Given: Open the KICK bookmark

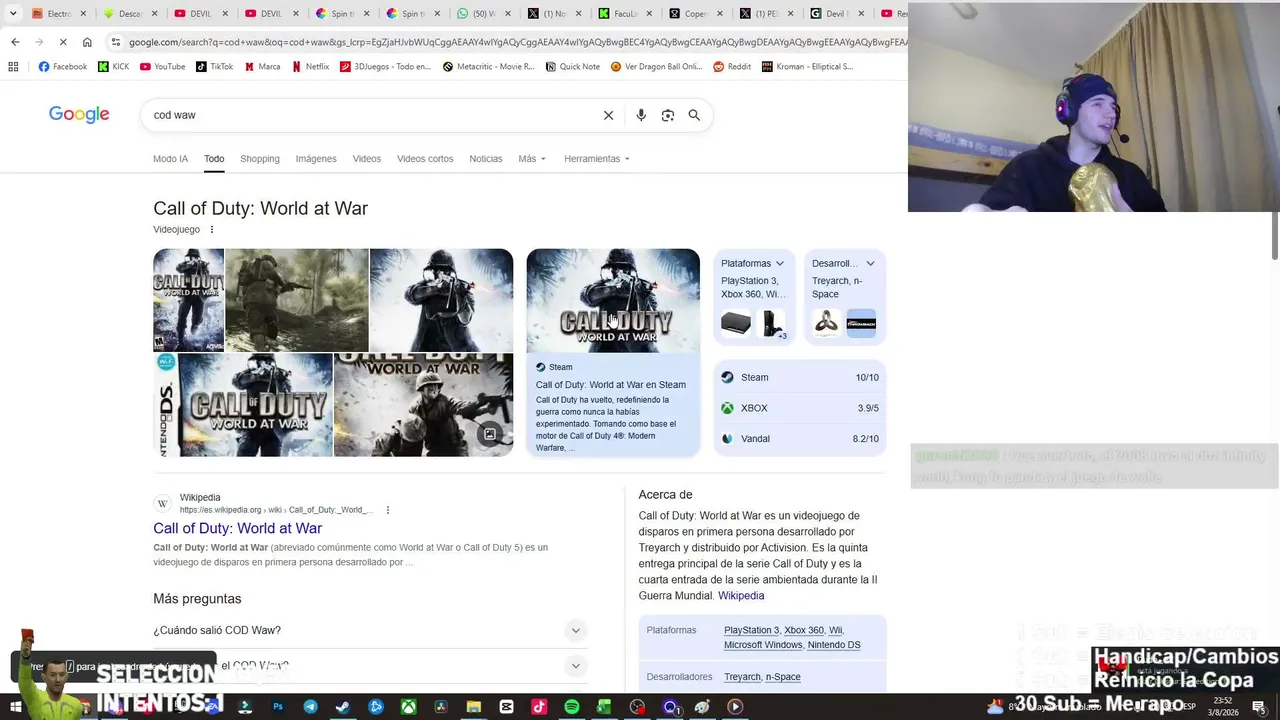Looking at the screenshot, I should click(x=113, y=67).
